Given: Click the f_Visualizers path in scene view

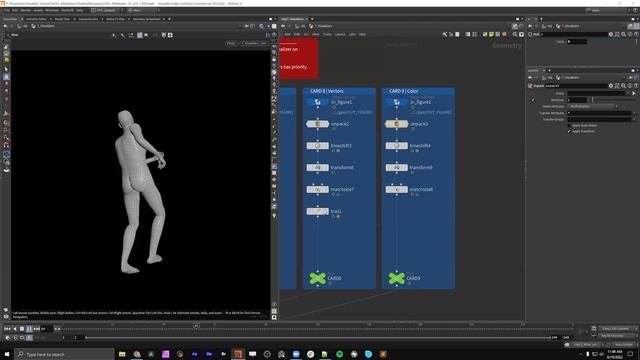Looking at the screenshot, I should click(x=46, y=26).
